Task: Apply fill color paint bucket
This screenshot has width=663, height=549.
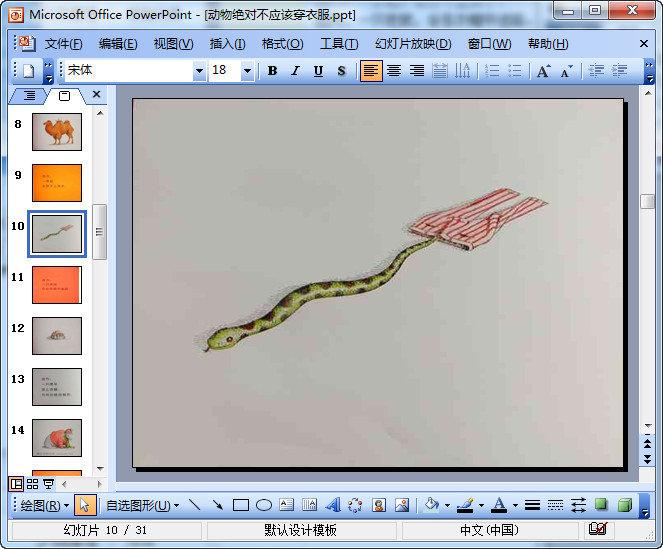Action: (431, 505)
